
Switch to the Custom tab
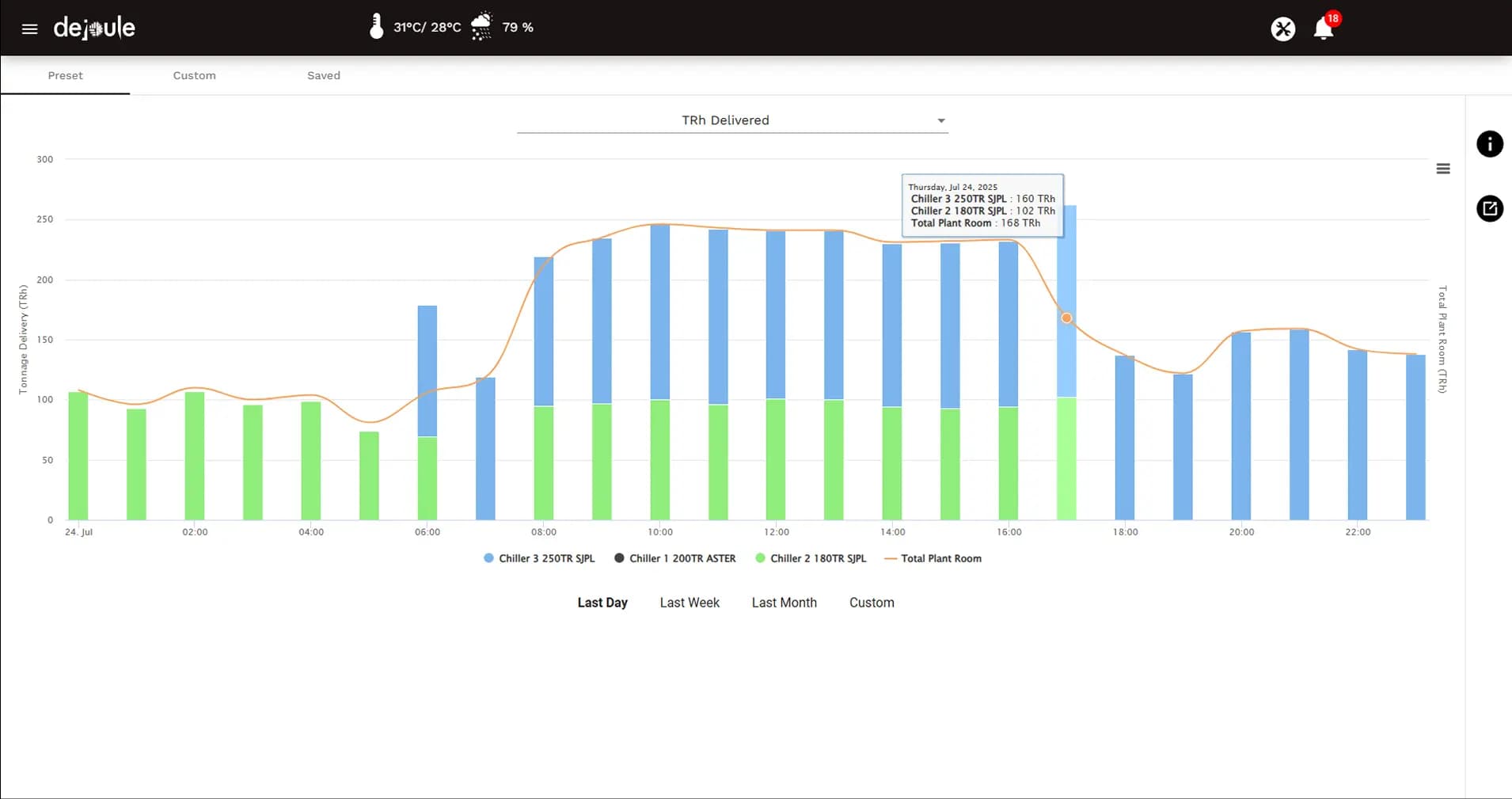click(194, 75)
